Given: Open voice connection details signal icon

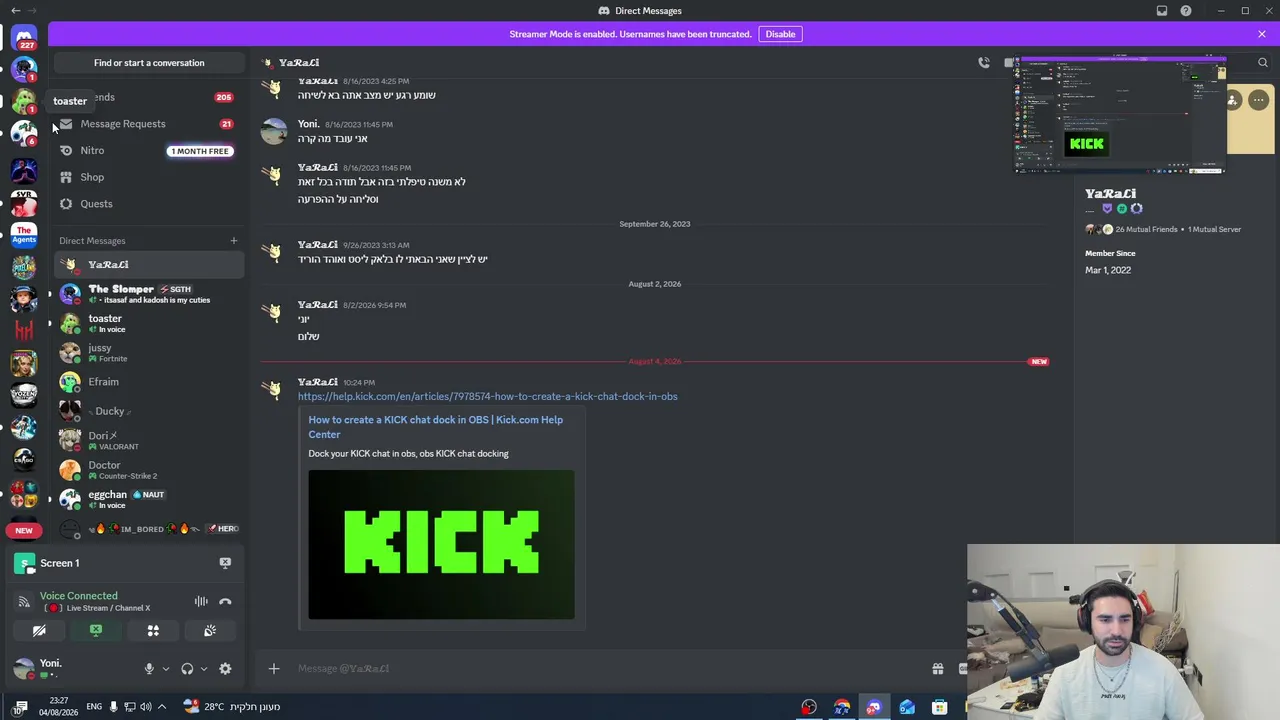Looking at the screenshot, I should click(x=24, y=602).
